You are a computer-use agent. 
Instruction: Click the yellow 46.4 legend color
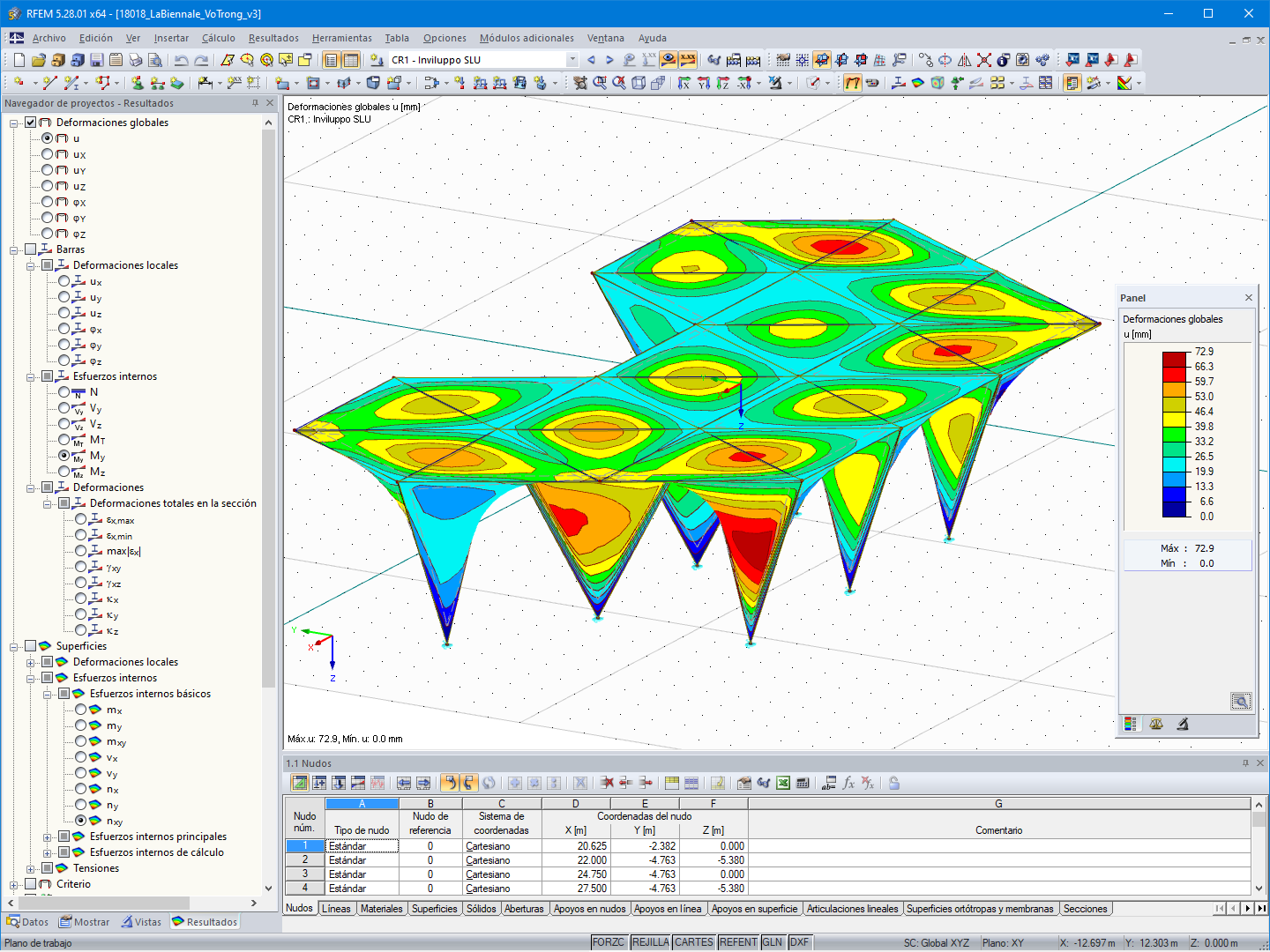point(1175,419)
